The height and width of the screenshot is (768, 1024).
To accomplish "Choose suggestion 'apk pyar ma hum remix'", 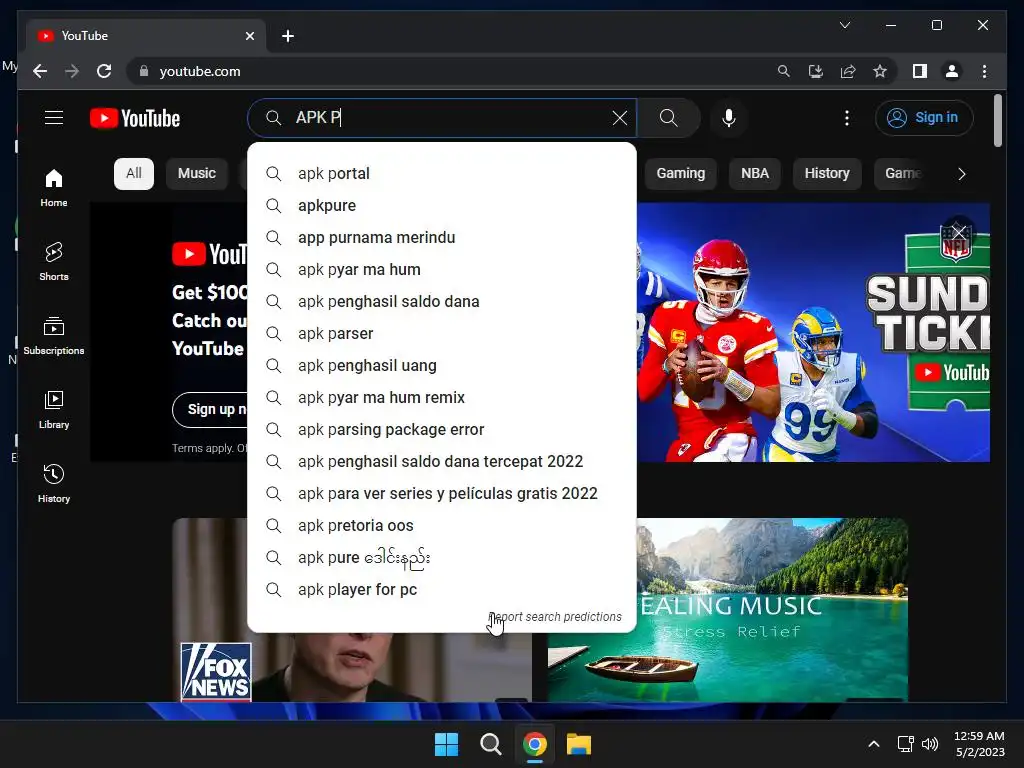I will (x=442, y=398).
